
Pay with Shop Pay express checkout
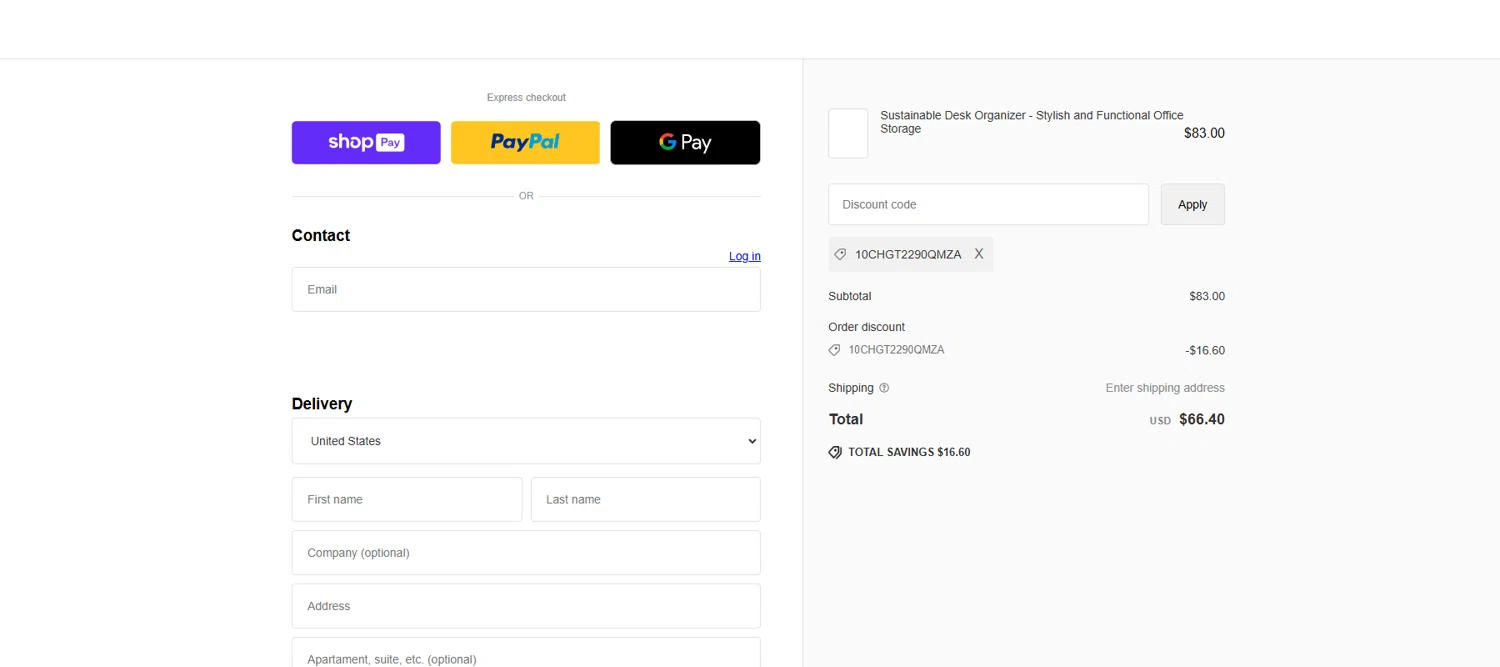tap(366, 142)
